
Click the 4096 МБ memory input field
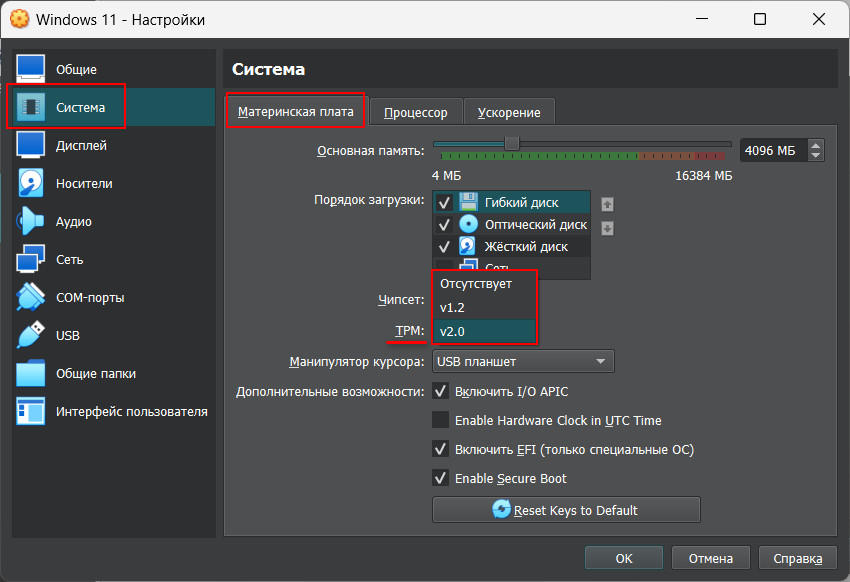tap(773, 150)
